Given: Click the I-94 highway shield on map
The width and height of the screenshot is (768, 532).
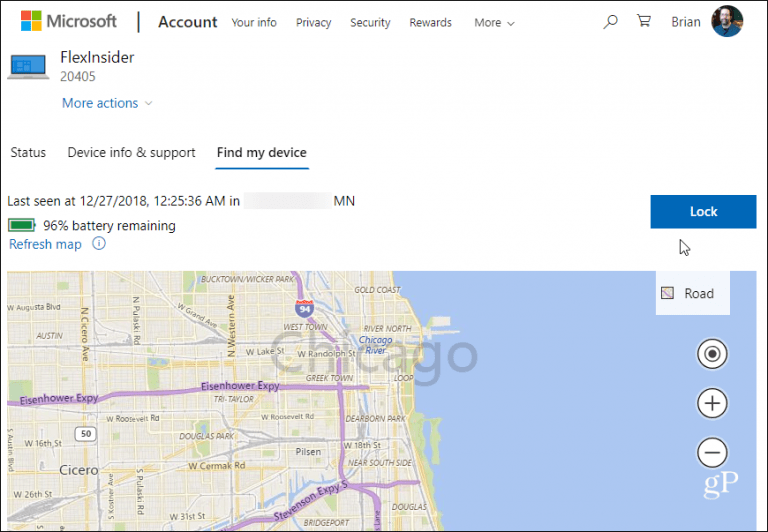Looking at the screenshot, I should click(304, 308).
